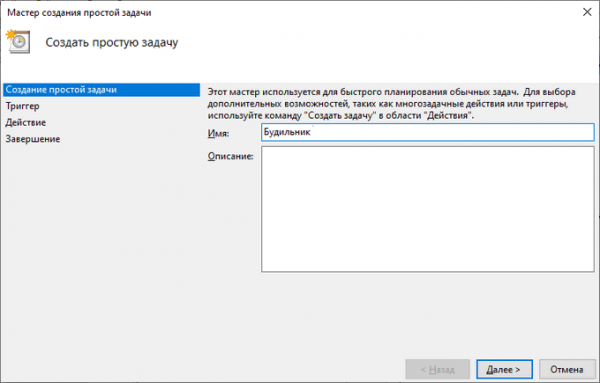Focus the Имя text field
This screenshot has width=600, height=383.
(x=428, y=132)
